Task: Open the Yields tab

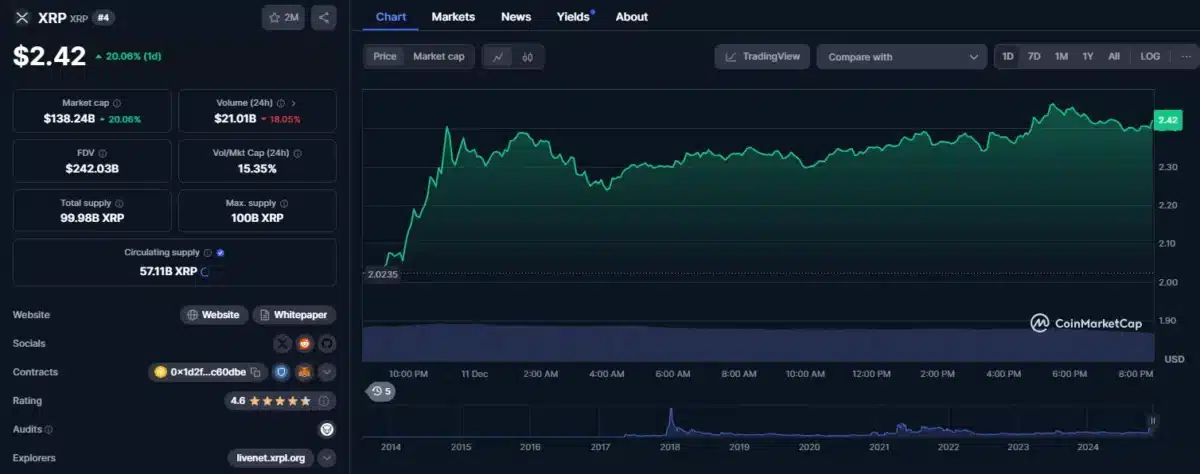Action: [x=574, y=17]
